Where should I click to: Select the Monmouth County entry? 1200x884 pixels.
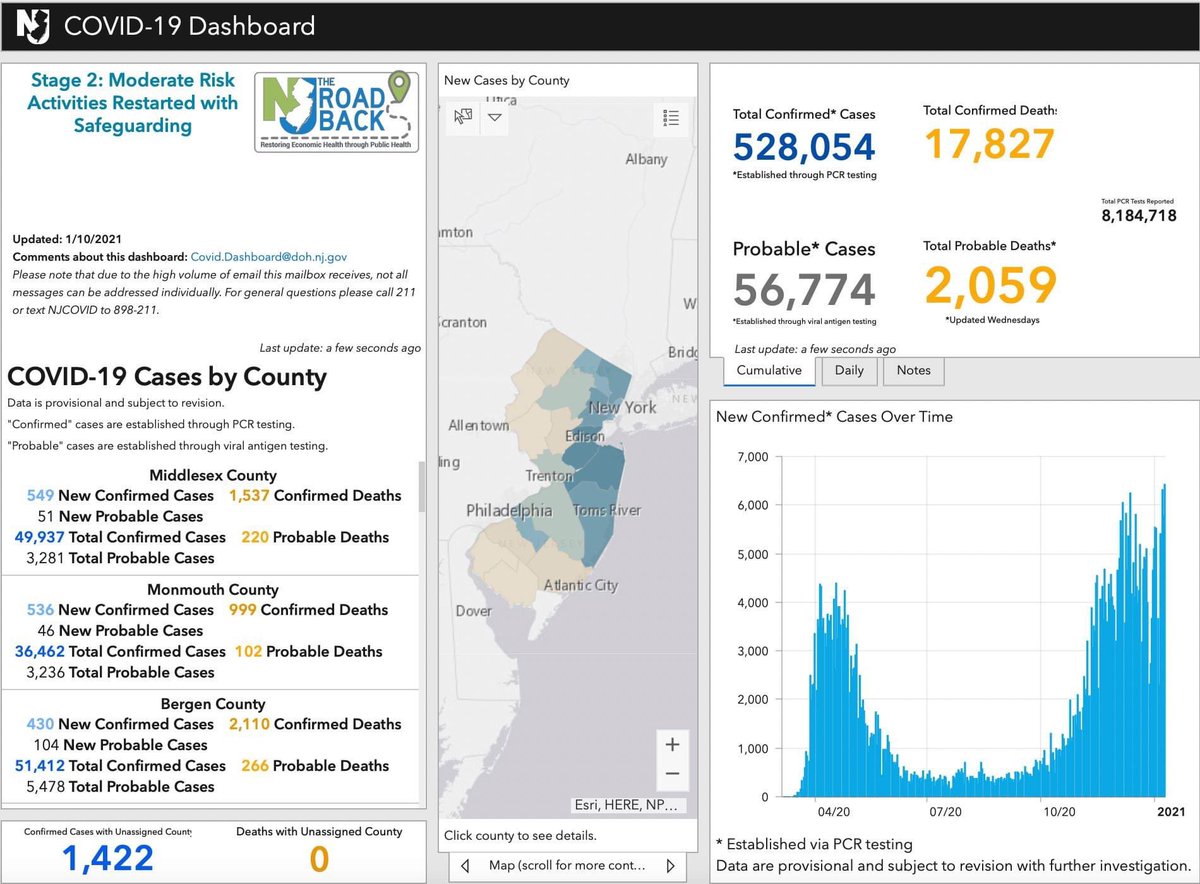tap(212, 630)
